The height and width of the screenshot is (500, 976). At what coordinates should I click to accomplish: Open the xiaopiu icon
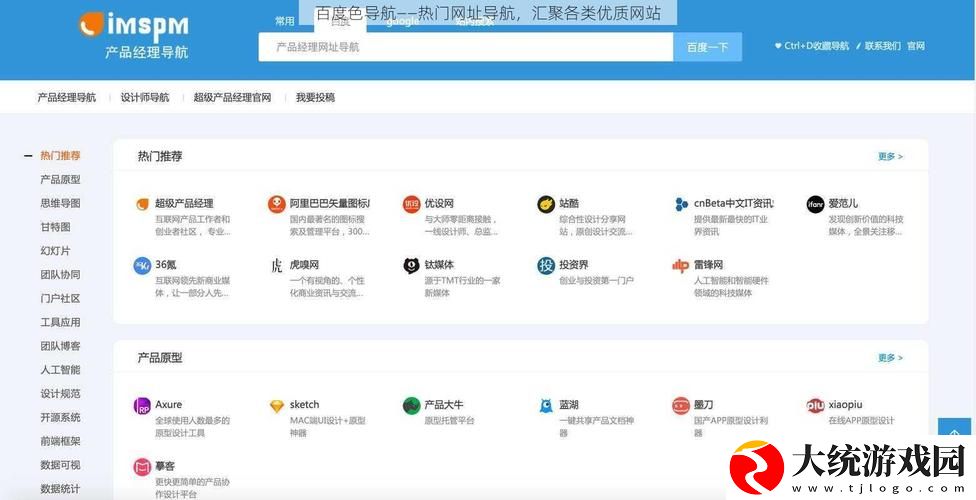point(815,406)
